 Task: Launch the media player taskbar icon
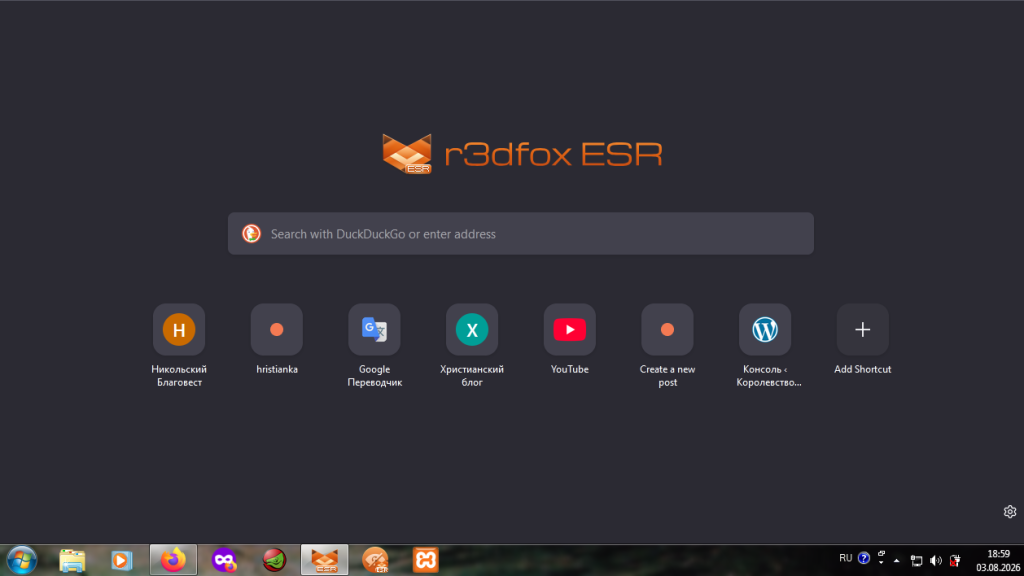click(x=121, y=560)
